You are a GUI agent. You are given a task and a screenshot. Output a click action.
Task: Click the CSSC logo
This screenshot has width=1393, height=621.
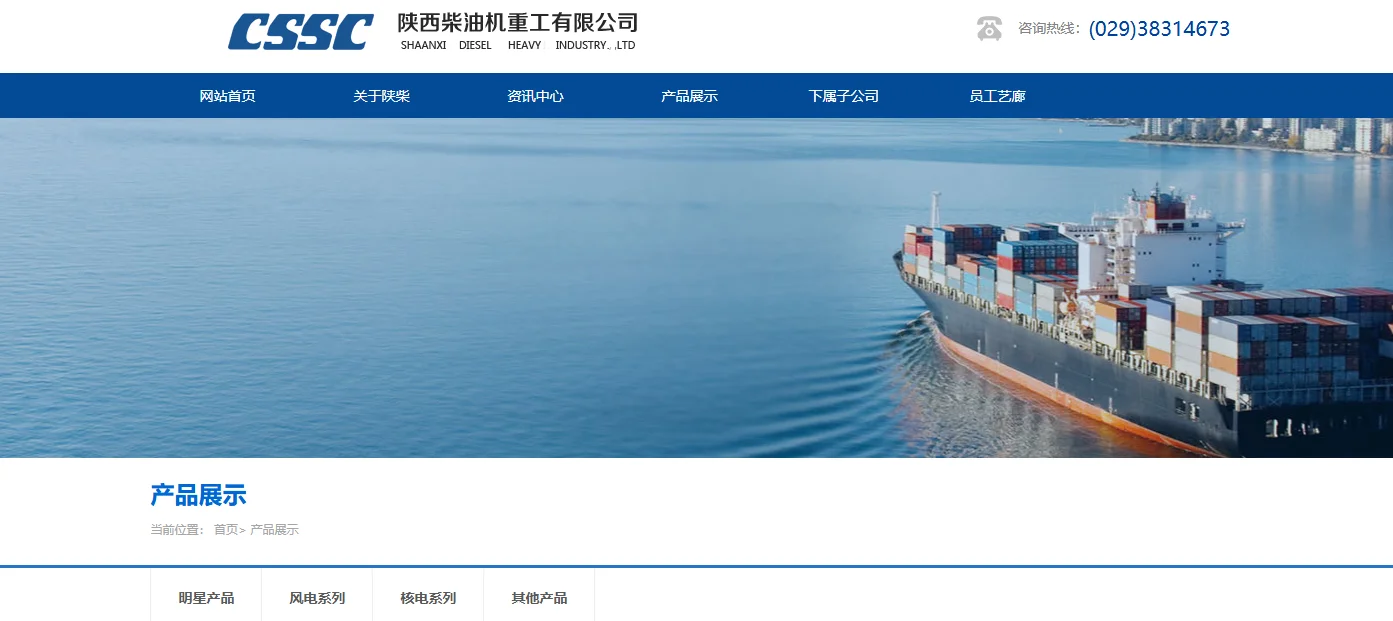300,32
